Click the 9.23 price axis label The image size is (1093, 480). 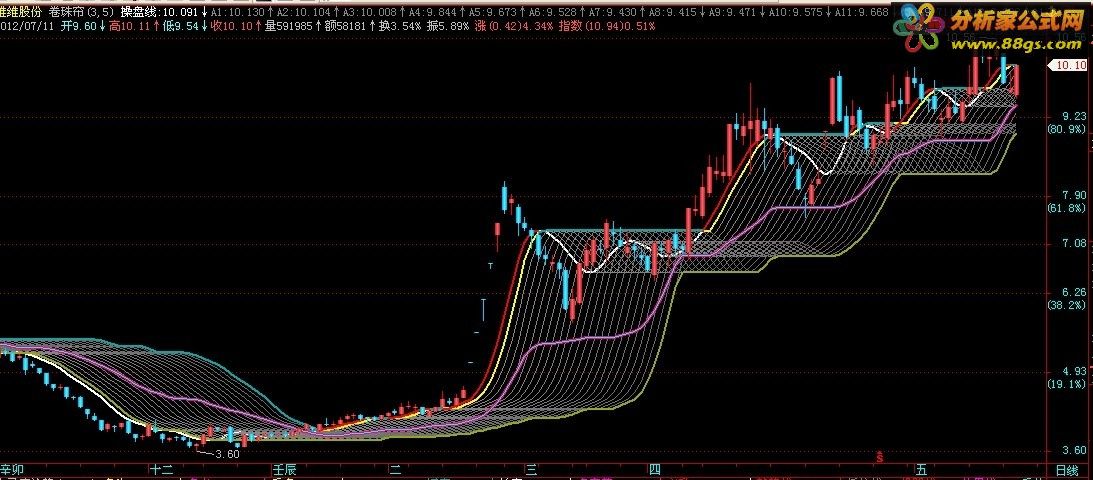coord(1076,117)
